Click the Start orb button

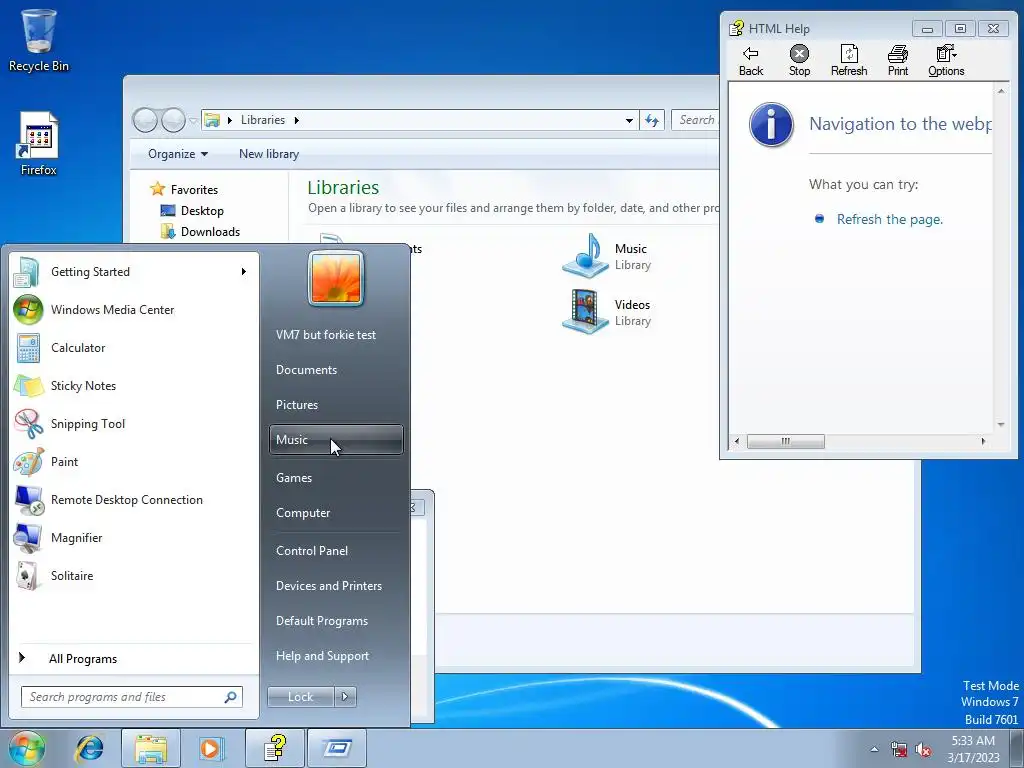[27, 748]
